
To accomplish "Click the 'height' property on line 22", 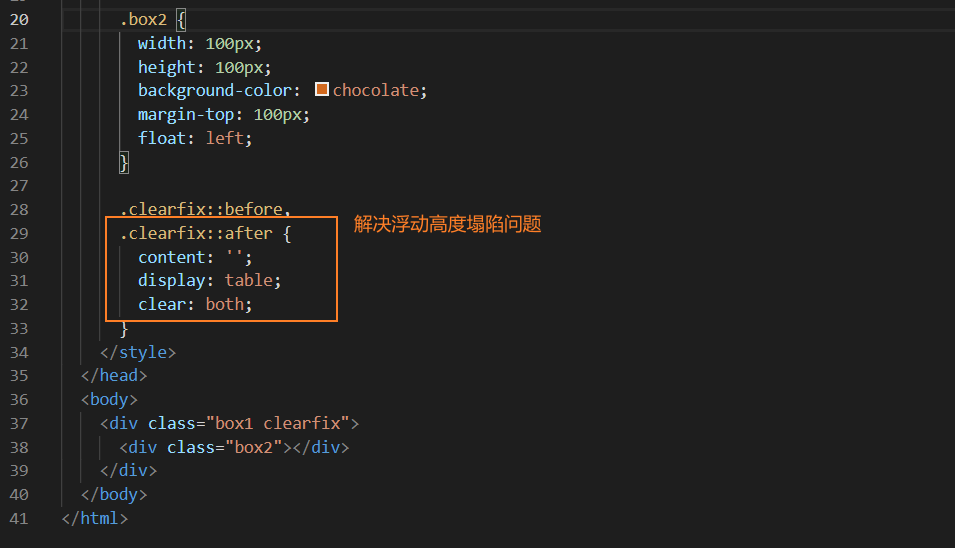I will tap(166, 68).
